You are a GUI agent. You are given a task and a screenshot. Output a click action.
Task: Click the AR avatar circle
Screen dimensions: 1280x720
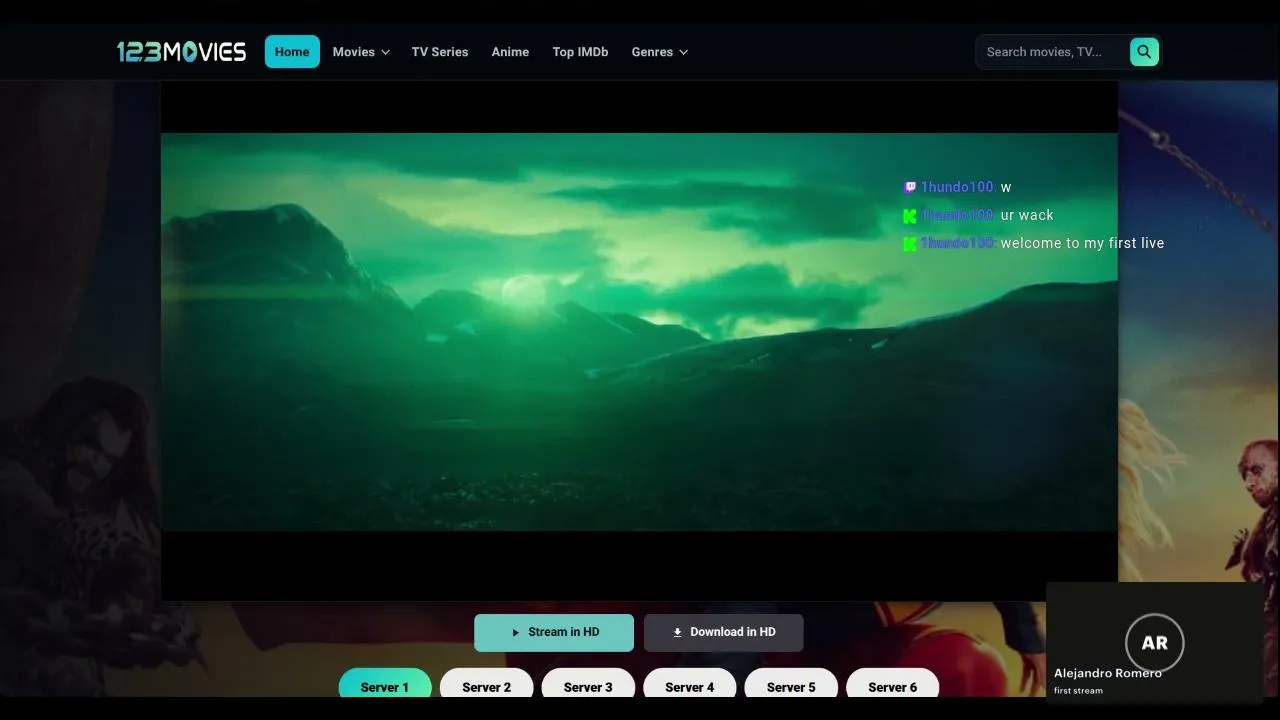tap(1154, 643)
